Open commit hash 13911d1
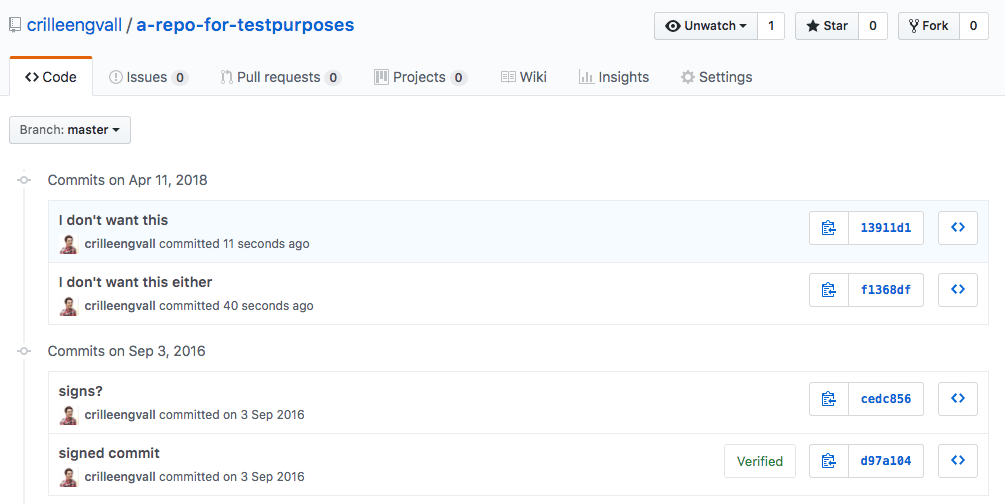Viewport: 1005px width, 504px height. coord(886,228)
